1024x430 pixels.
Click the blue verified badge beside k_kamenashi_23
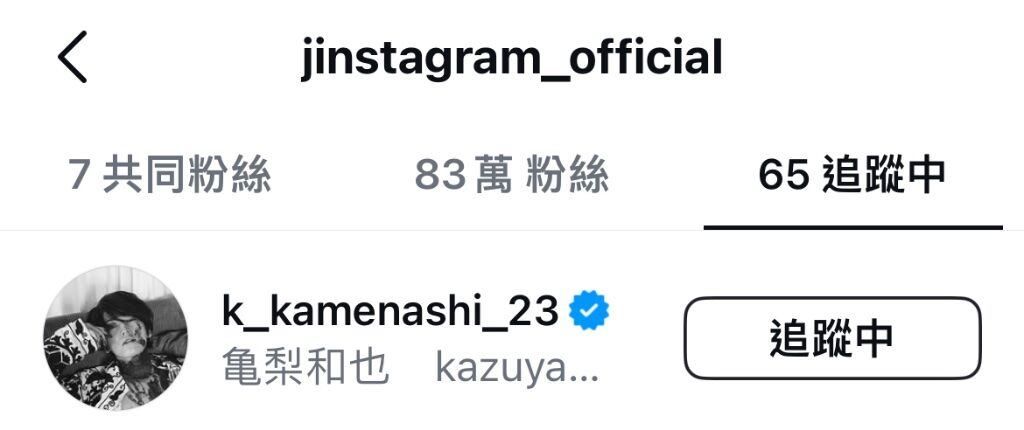click(x=589, y=311)
